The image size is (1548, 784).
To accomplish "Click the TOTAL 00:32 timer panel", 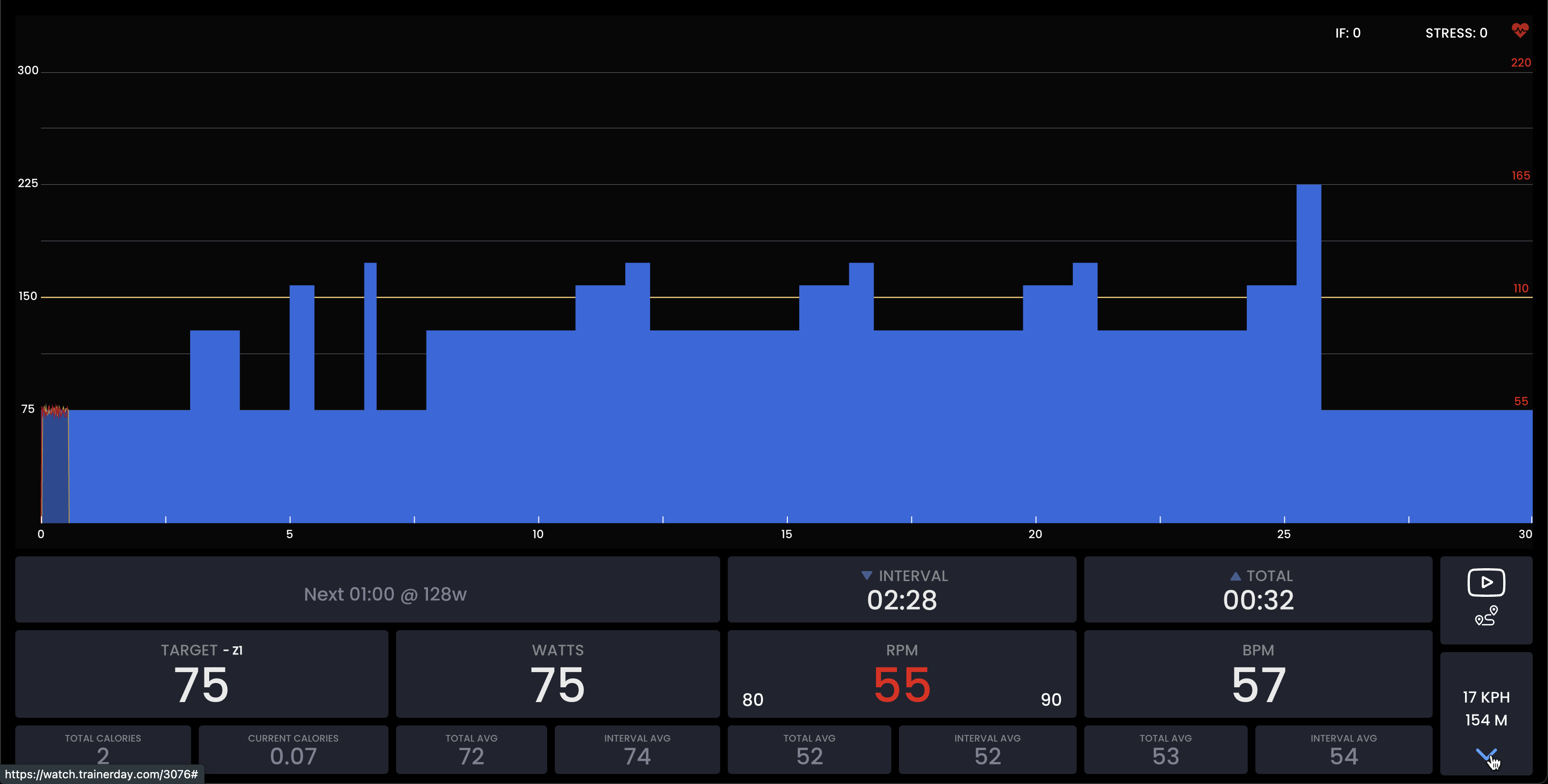I will [1258, 589].
